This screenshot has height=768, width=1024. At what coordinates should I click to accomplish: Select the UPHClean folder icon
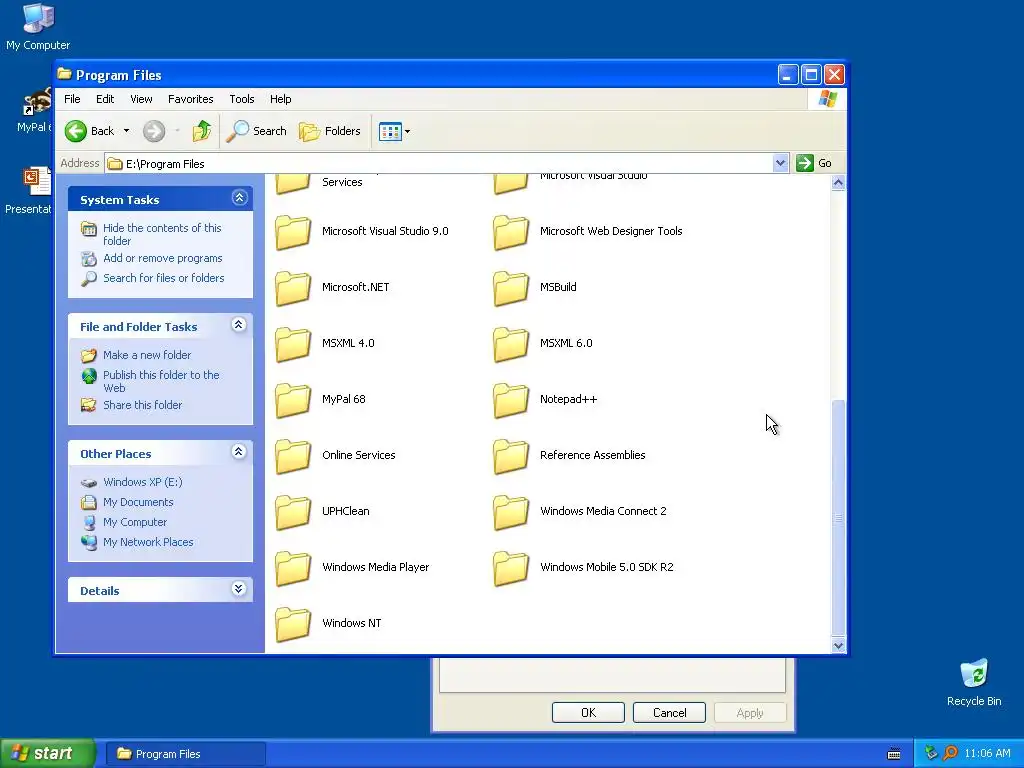point(293,513)
